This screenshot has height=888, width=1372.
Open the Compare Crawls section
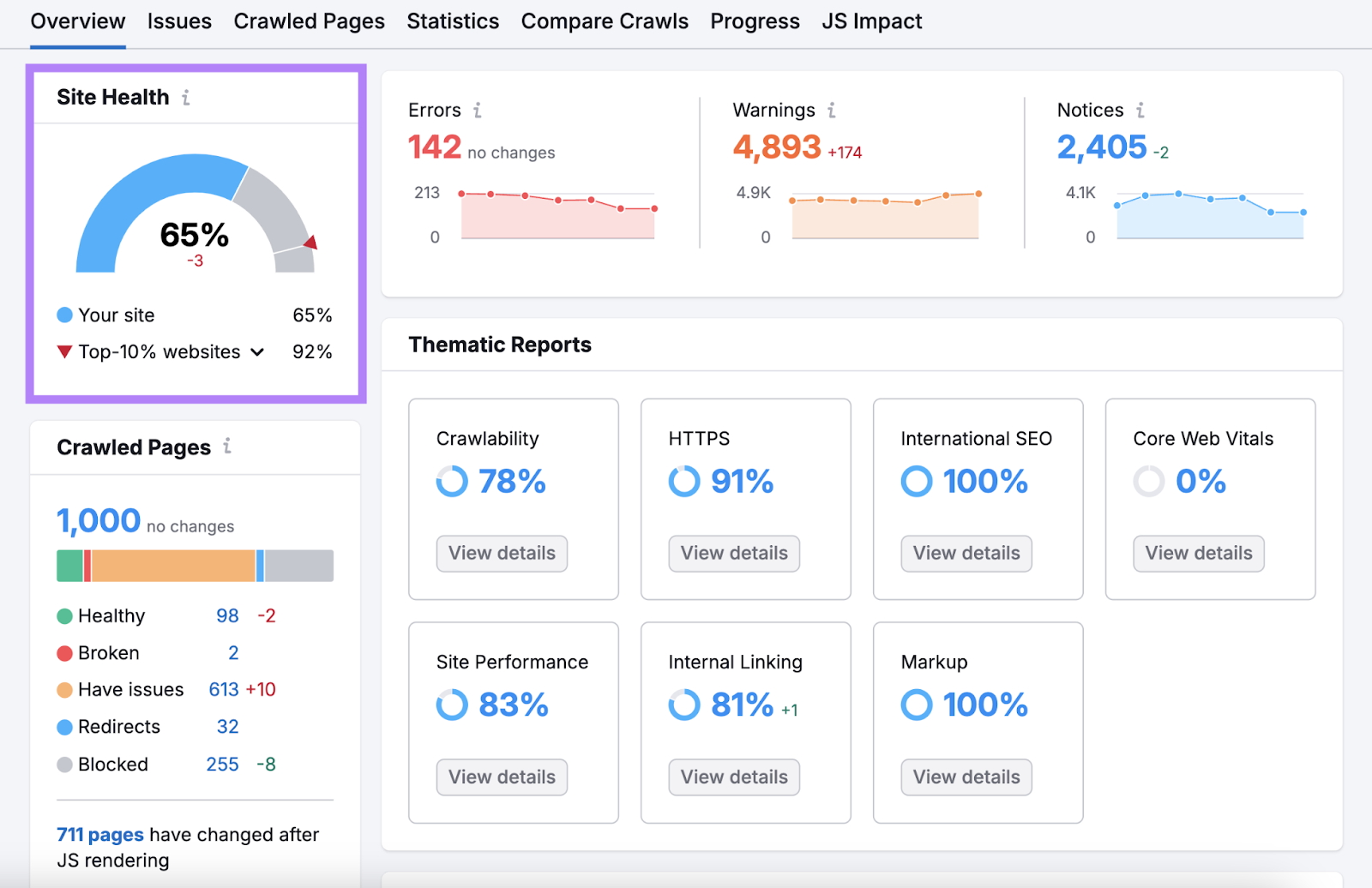[x=605, y=21]
